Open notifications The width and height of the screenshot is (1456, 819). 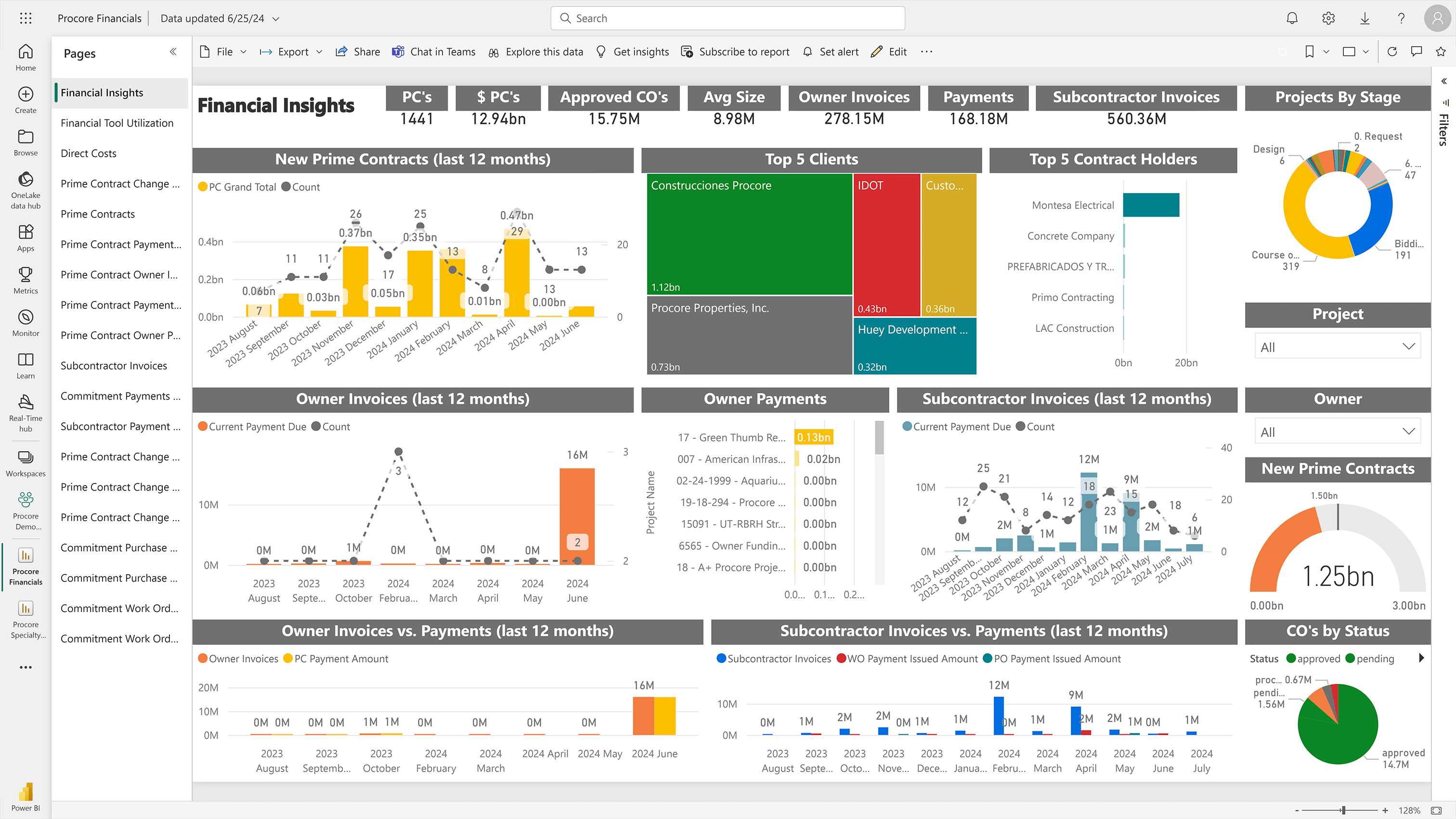[x=1291, y=17]
